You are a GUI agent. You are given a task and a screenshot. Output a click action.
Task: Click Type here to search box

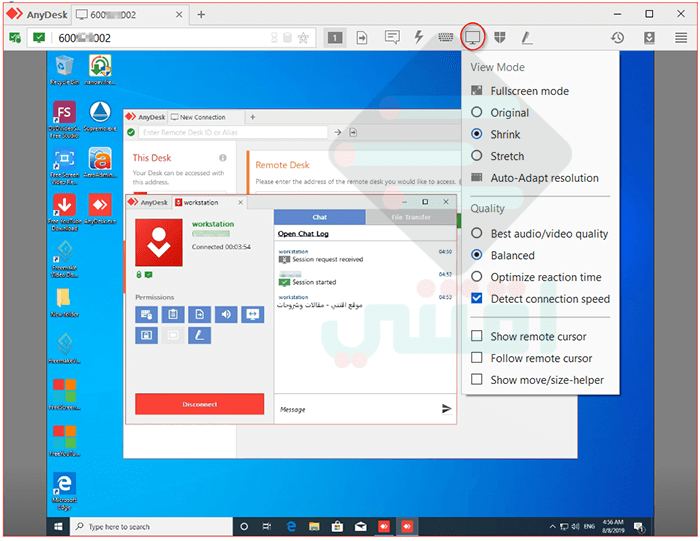[151, 527]
